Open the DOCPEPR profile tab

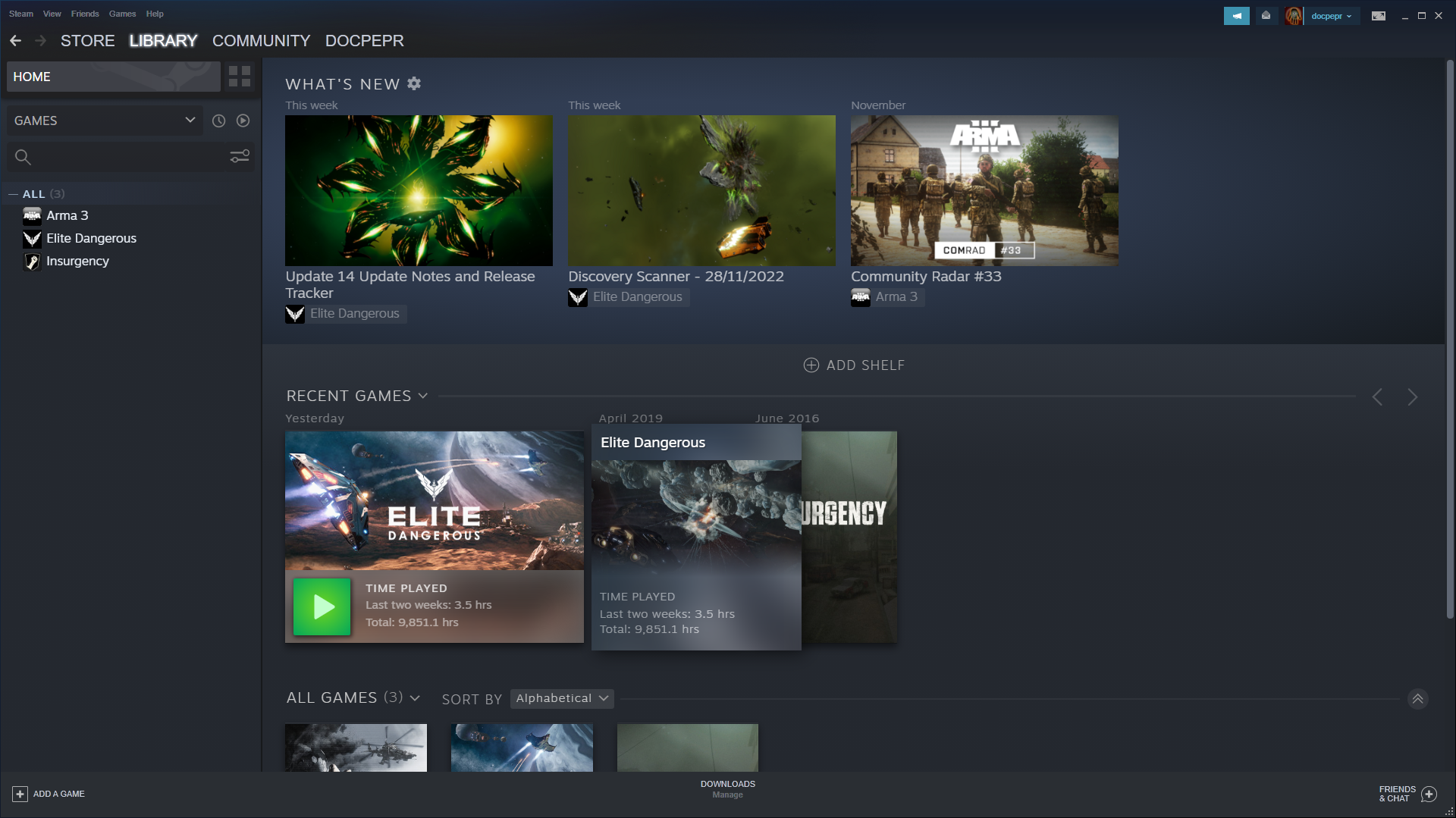click(364, 41)
